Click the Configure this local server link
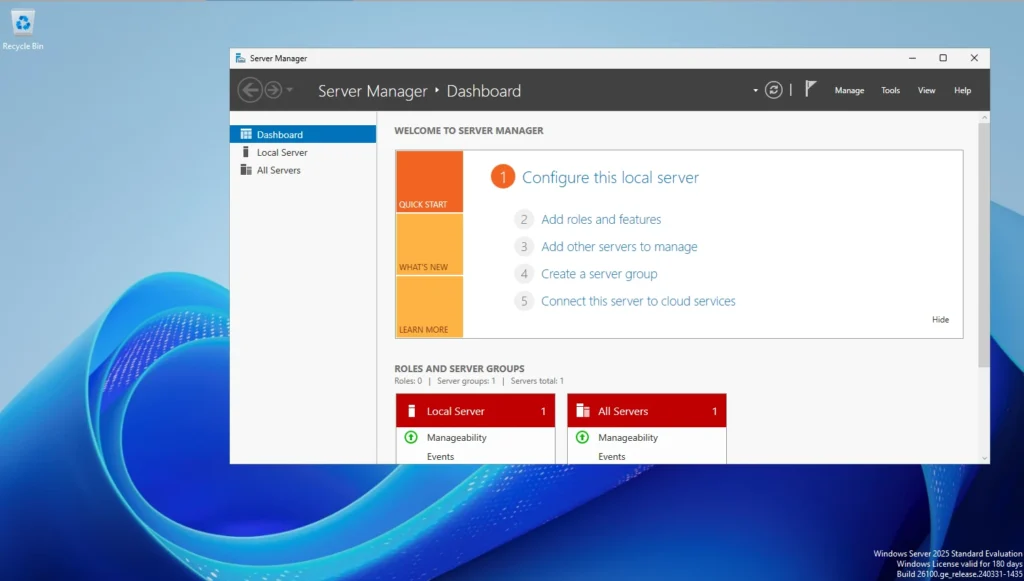 (610, 178)
